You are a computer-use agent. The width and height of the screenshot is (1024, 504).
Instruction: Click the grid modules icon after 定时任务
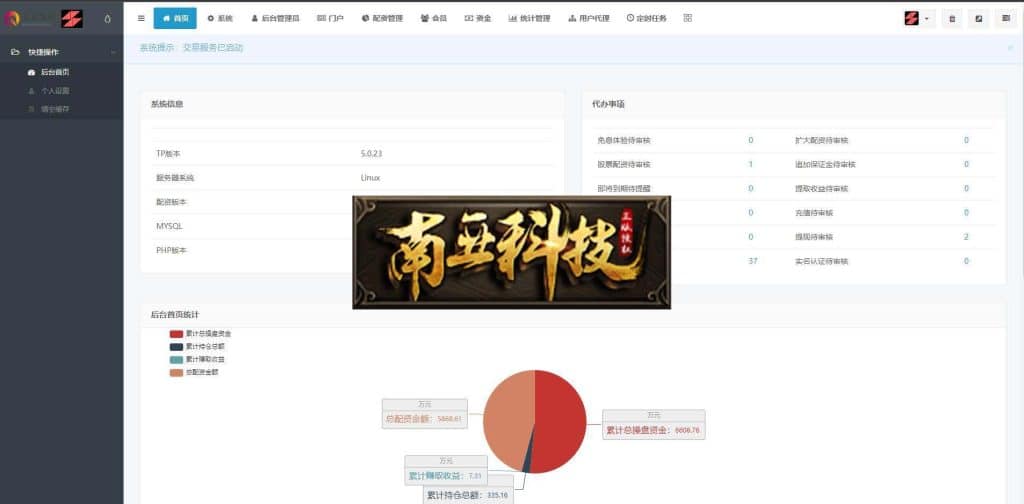(688, 18)
